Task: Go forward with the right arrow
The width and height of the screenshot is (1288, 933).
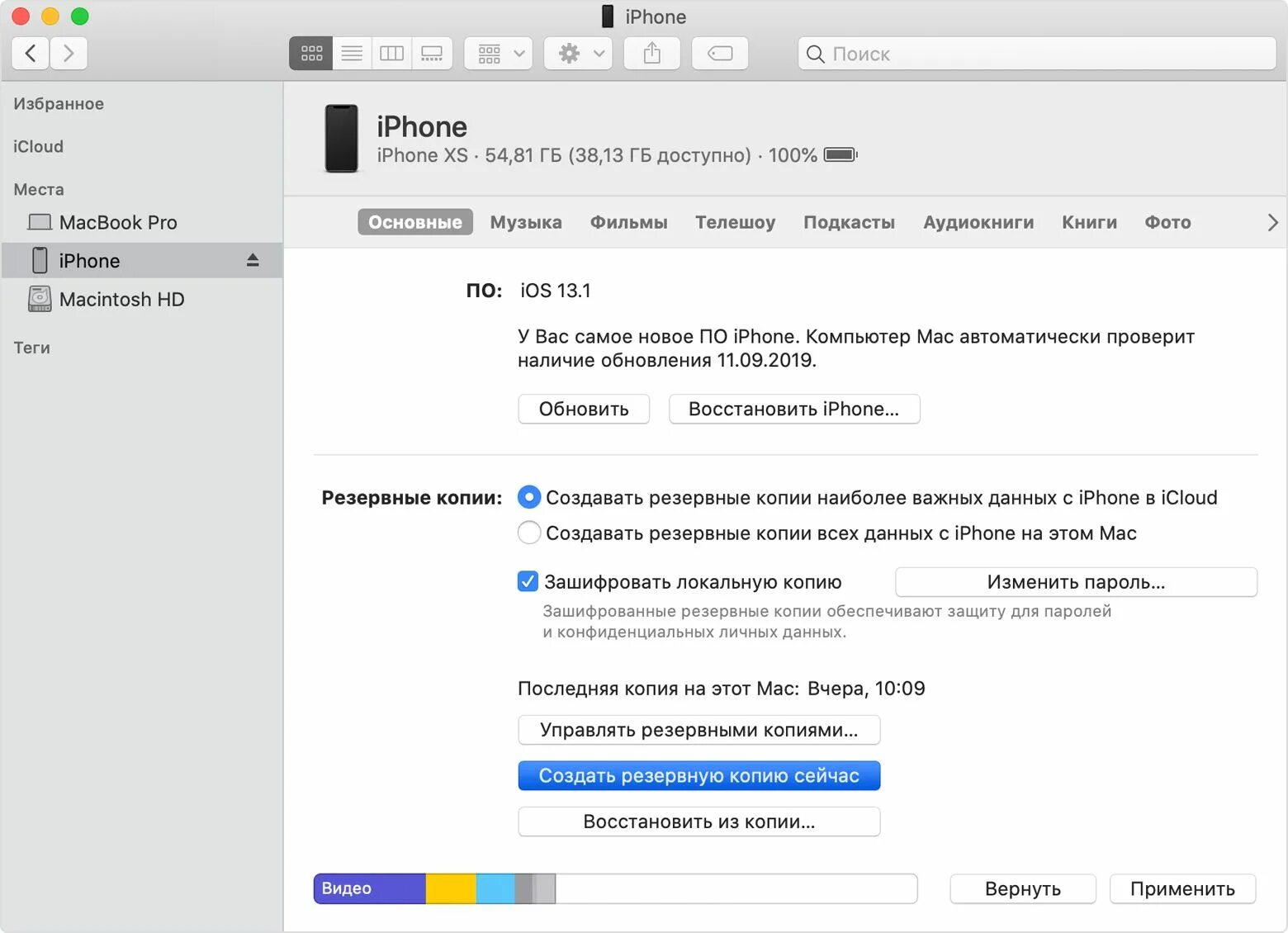Action: point(69,54)
